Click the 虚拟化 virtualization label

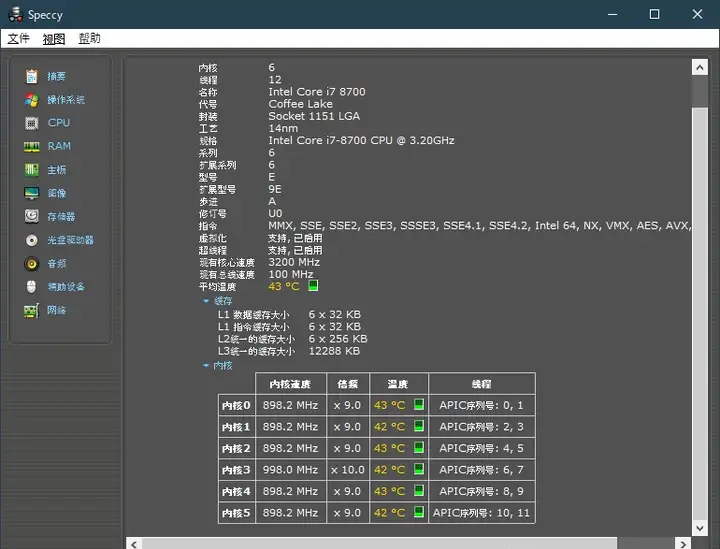click(x=213, y=238)
